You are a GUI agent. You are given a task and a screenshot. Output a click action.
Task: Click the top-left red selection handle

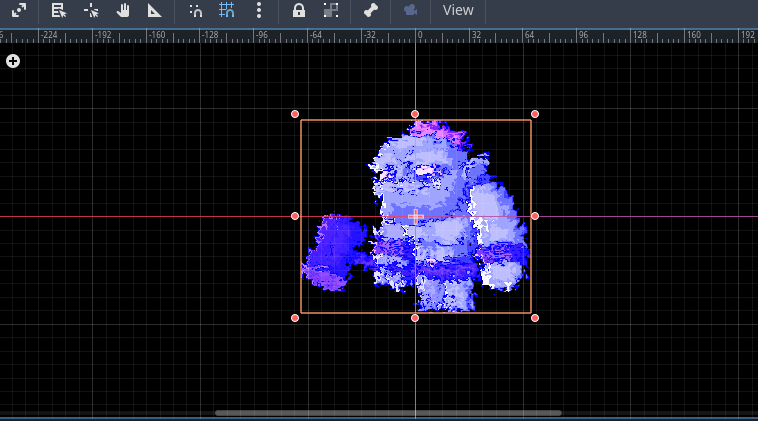pyautogui.click(x=295, y=114)
